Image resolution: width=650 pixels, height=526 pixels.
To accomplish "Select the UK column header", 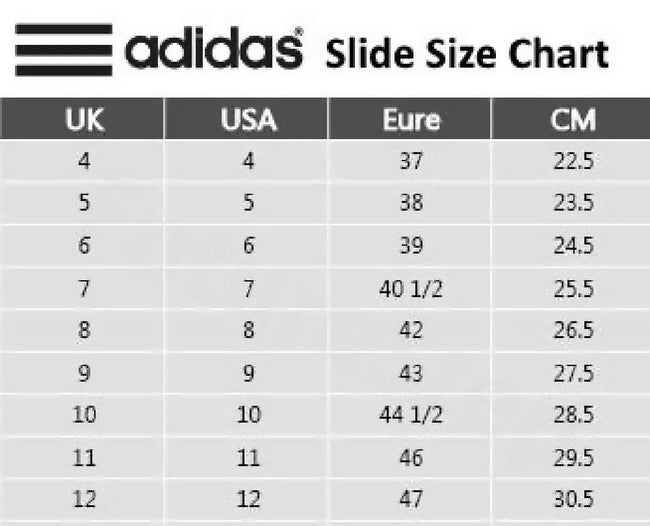I will click(x=84, y=121).
